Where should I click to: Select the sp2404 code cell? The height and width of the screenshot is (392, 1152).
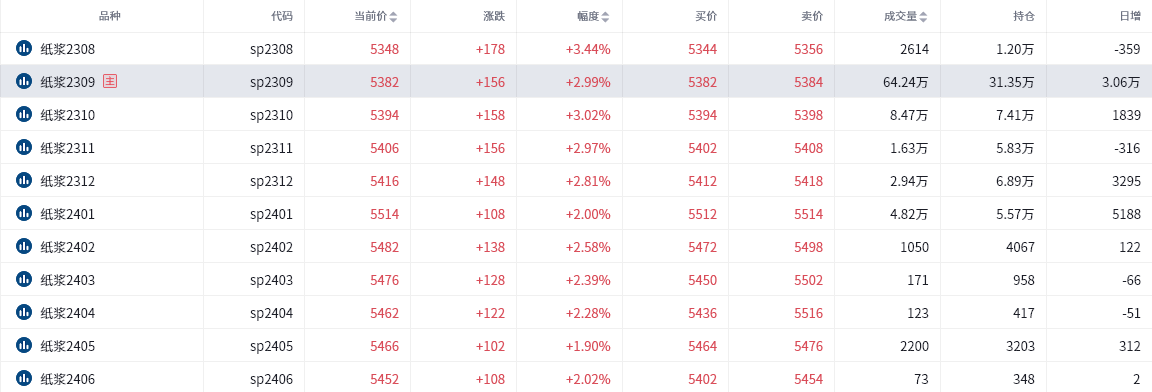(271, 313)
